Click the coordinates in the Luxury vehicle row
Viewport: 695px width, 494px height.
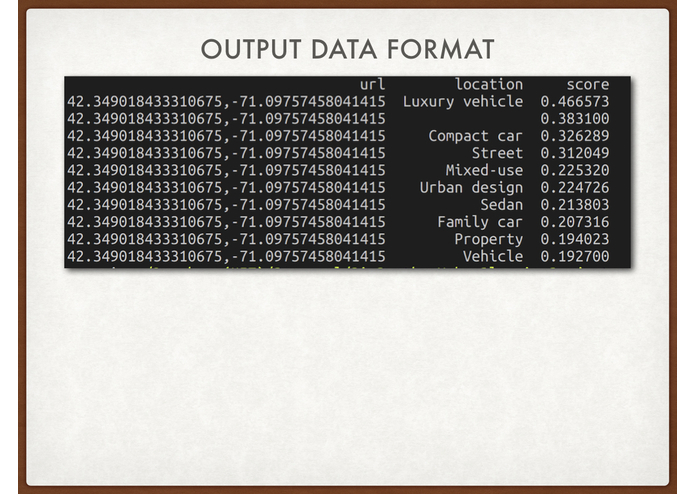(x=226, y=102)
